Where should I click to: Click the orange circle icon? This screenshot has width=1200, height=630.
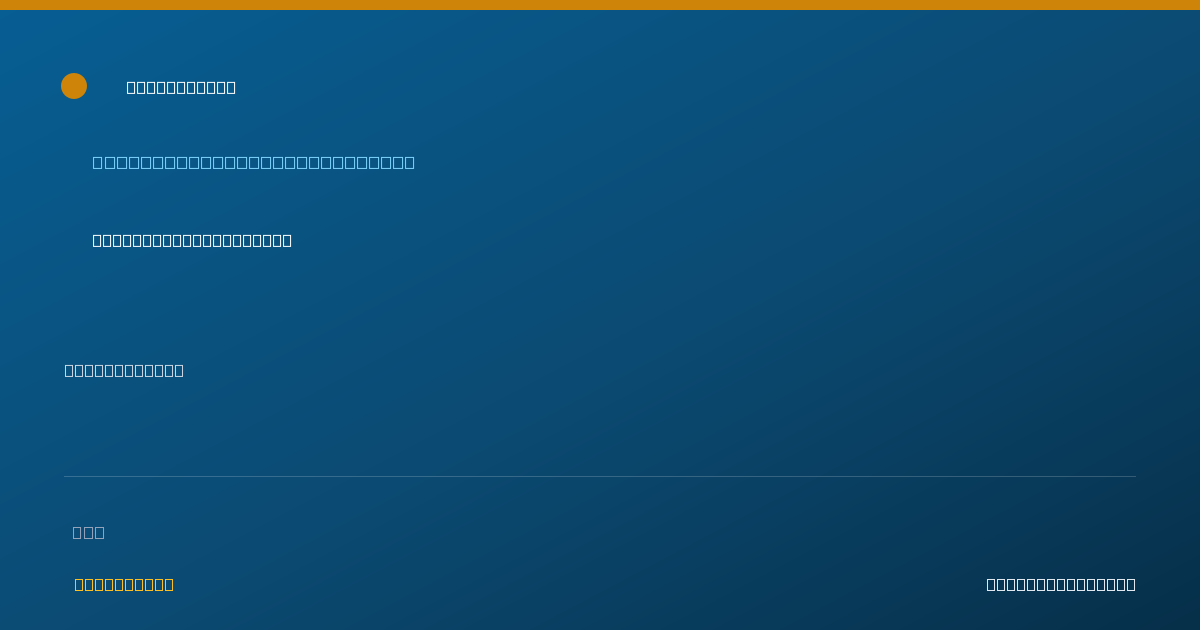tap(74, 86)
